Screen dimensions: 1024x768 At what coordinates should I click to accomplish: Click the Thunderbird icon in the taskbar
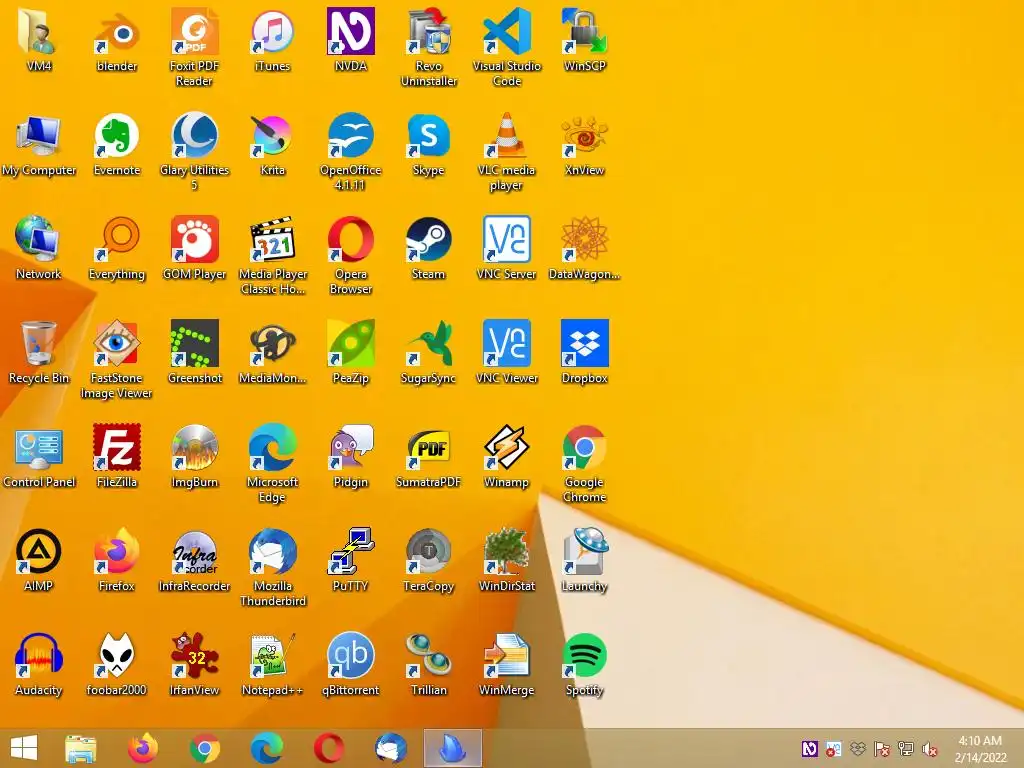click(391, 748)
